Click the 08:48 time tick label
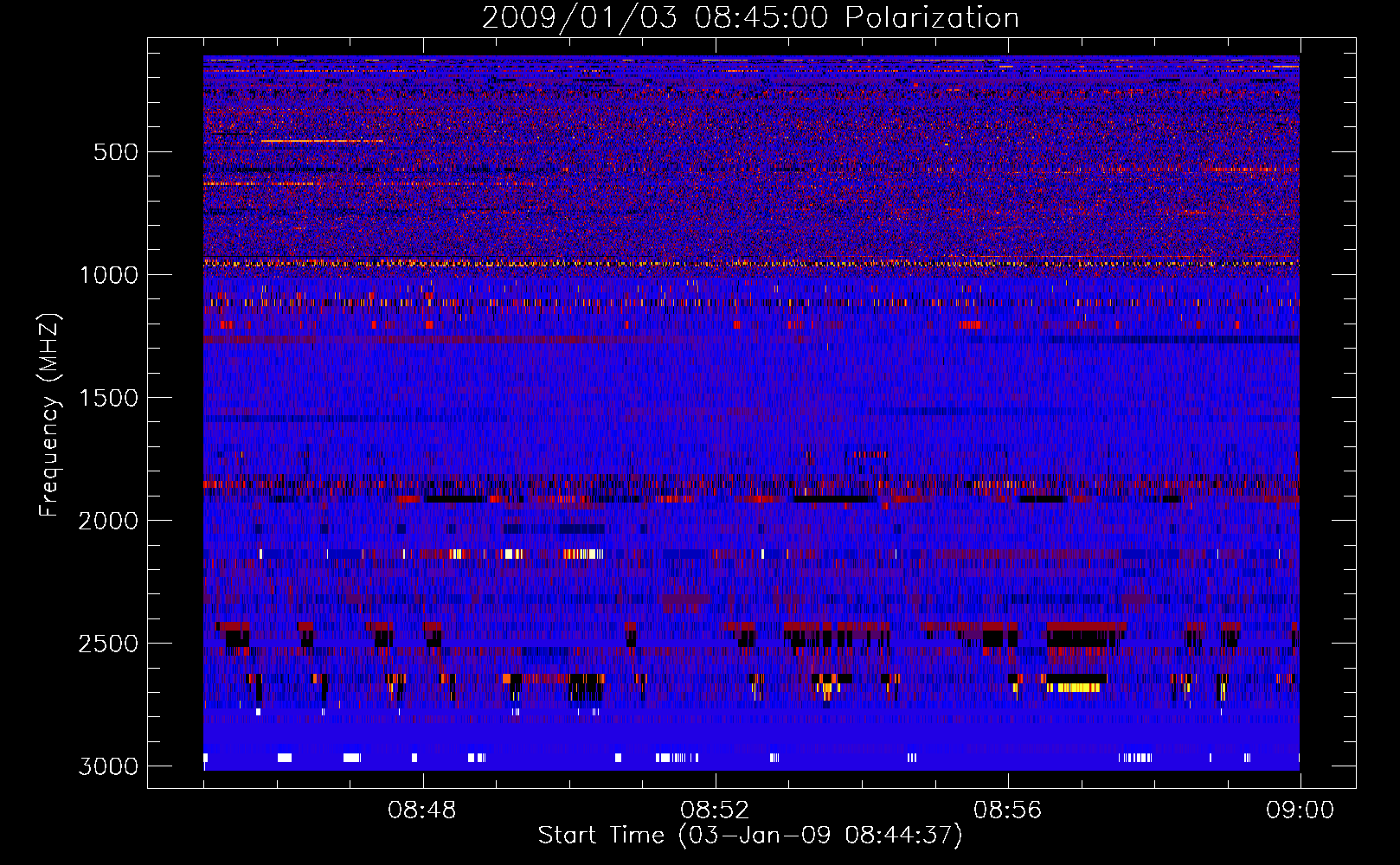The width and height of the screenshot is (1400, 865). click(422, 811)
